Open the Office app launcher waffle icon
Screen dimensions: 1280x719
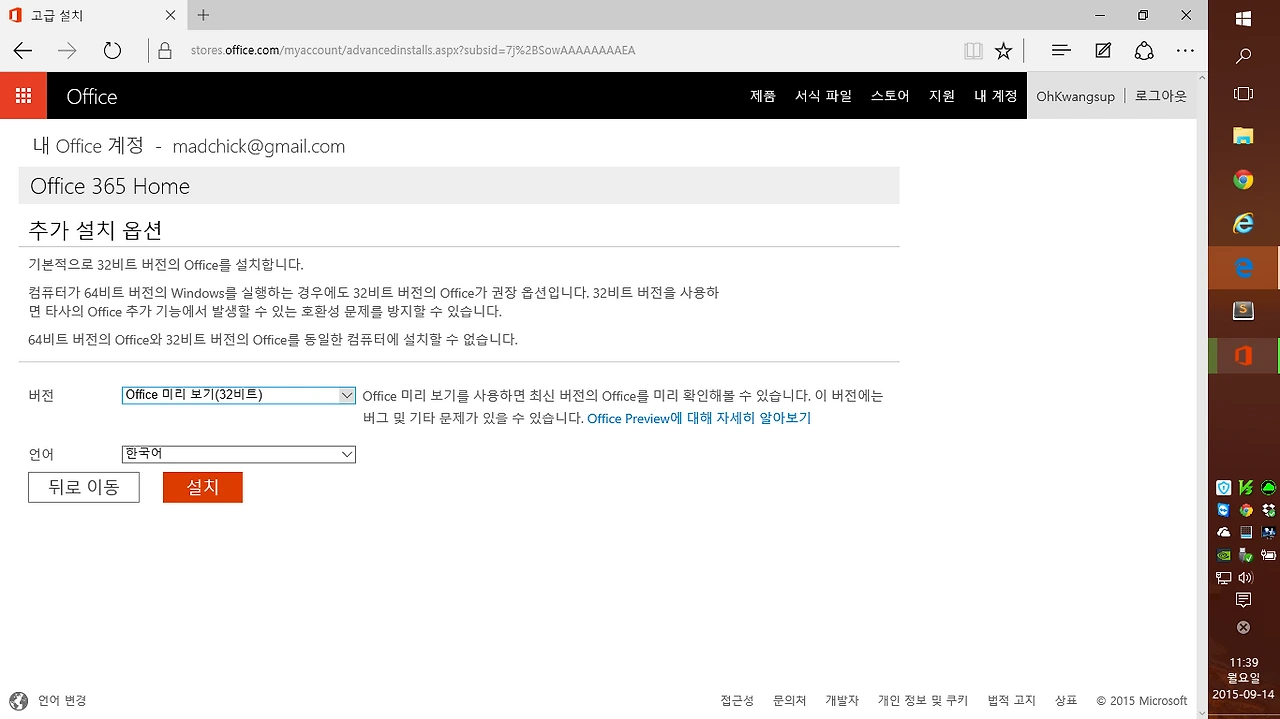point(23,96)
